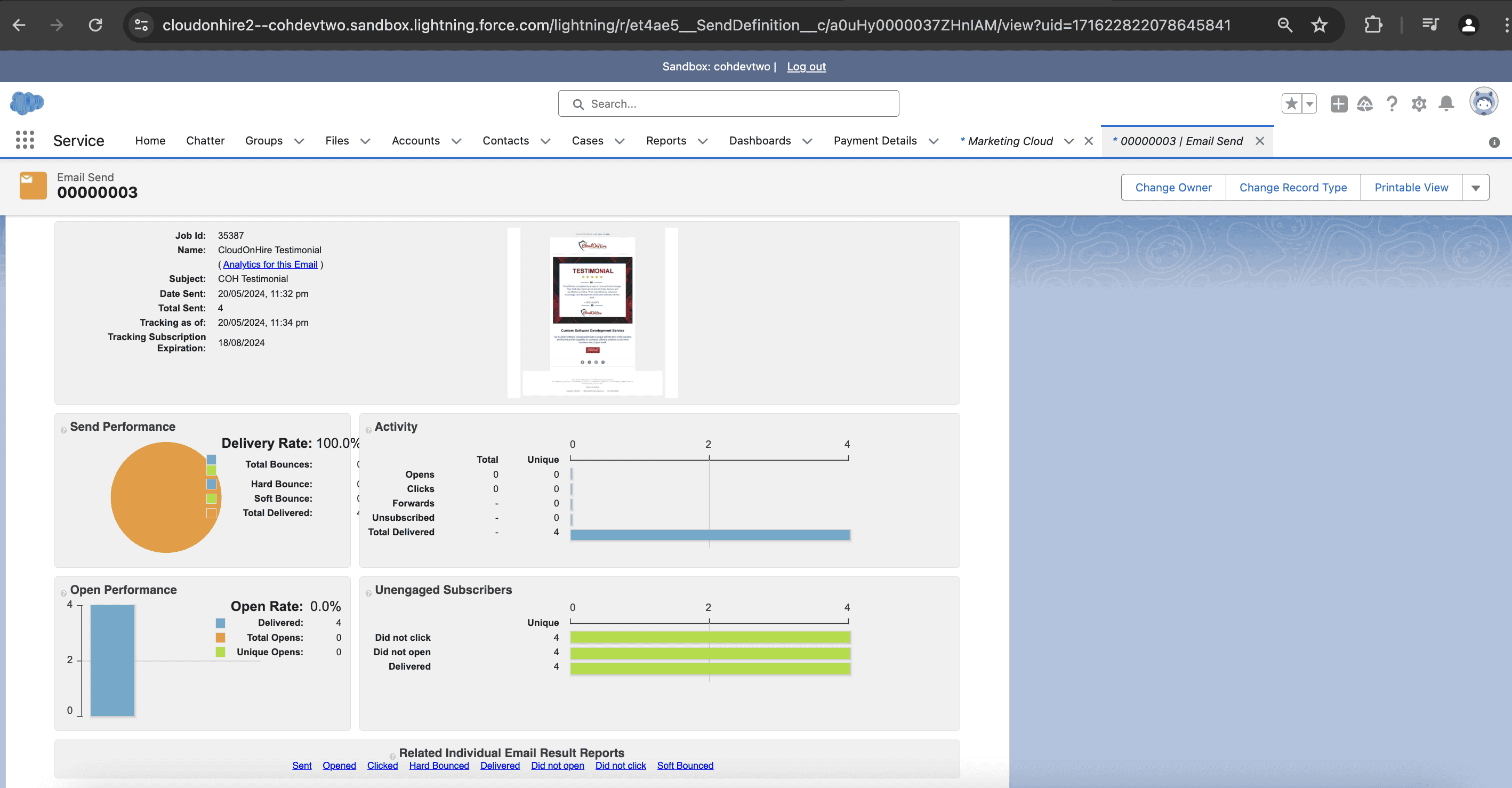Click the help icon beside Open Performance
This screenshot has height=788, width=1512.
tap(63, 593)
